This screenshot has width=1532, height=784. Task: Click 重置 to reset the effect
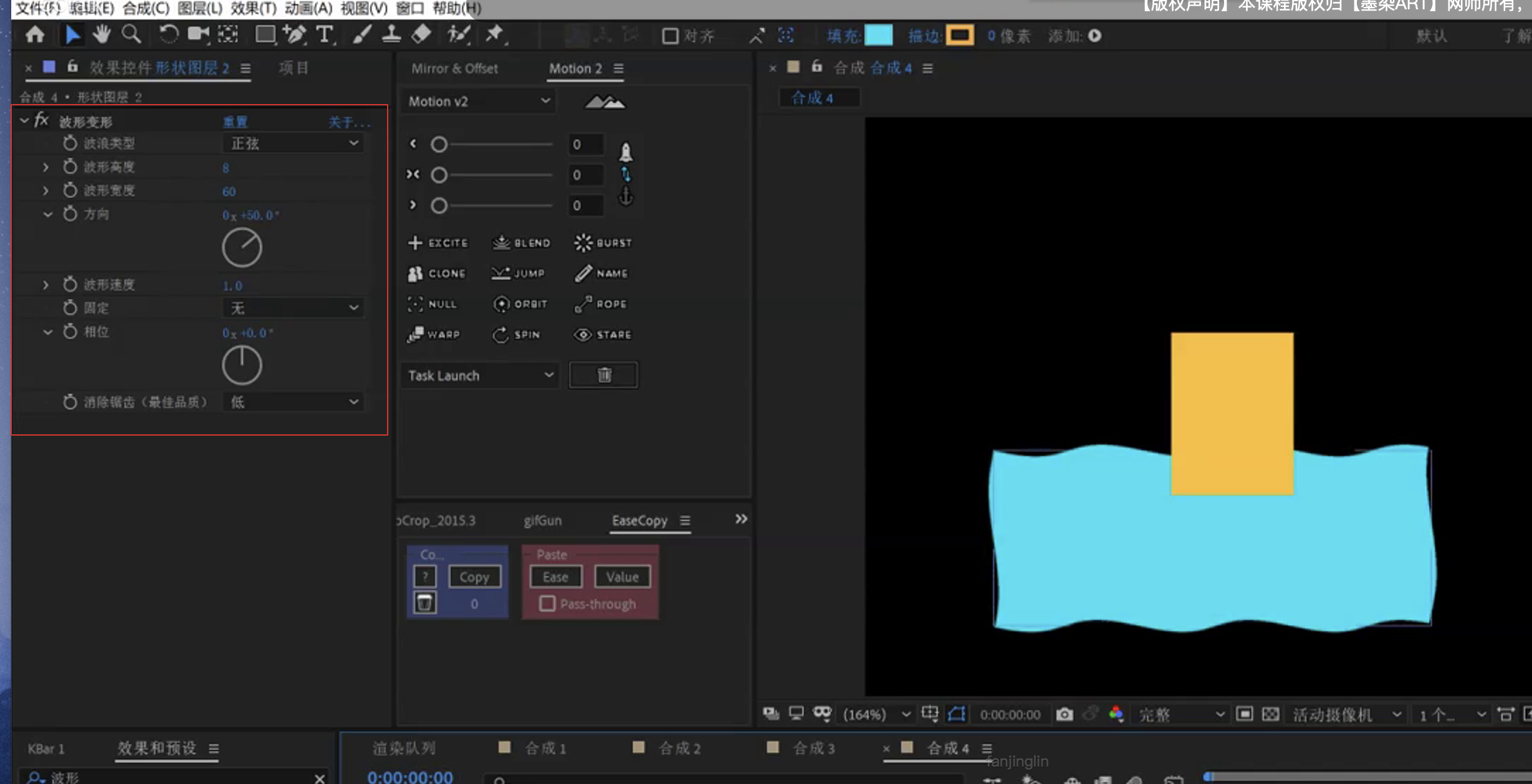pyautogui.click(x=235, y=122)
